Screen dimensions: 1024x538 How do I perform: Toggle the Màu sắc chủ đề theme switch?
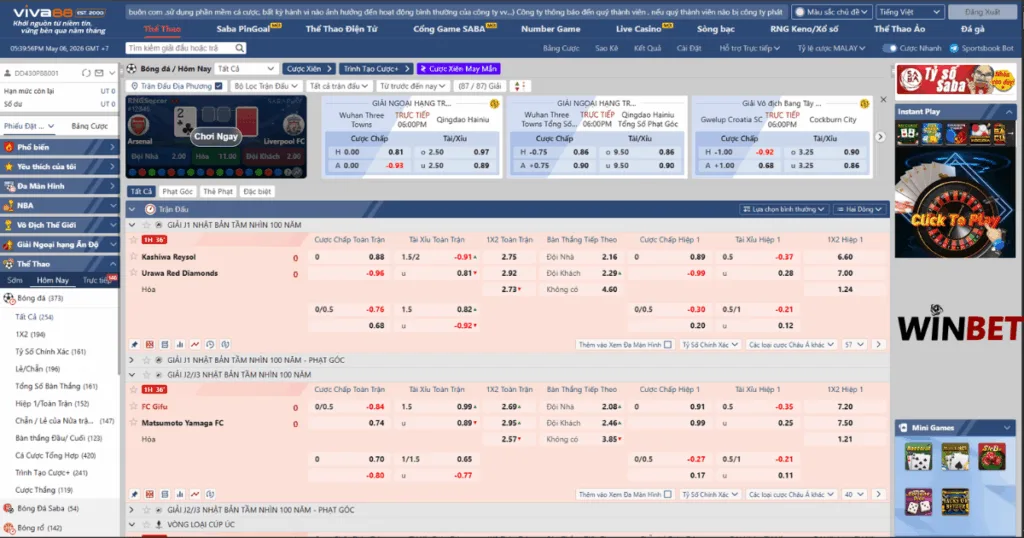click(x=799, y=12)
